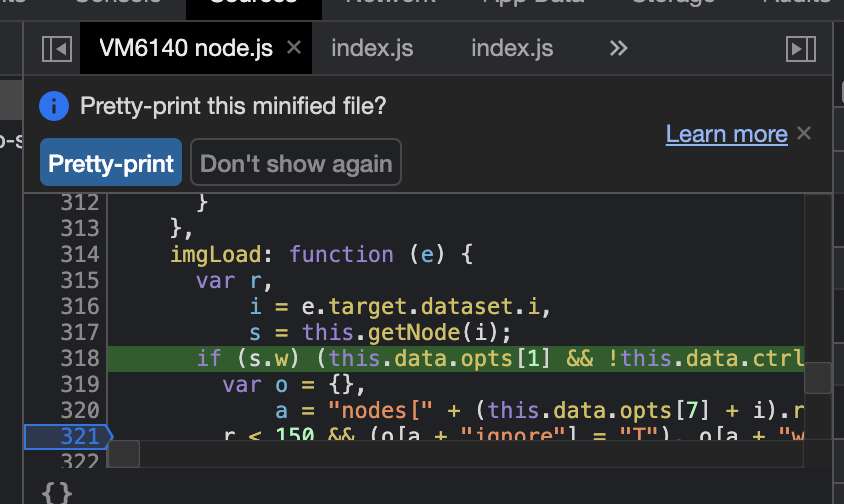Close the VM6140 node.js tab

coord(294,47)
